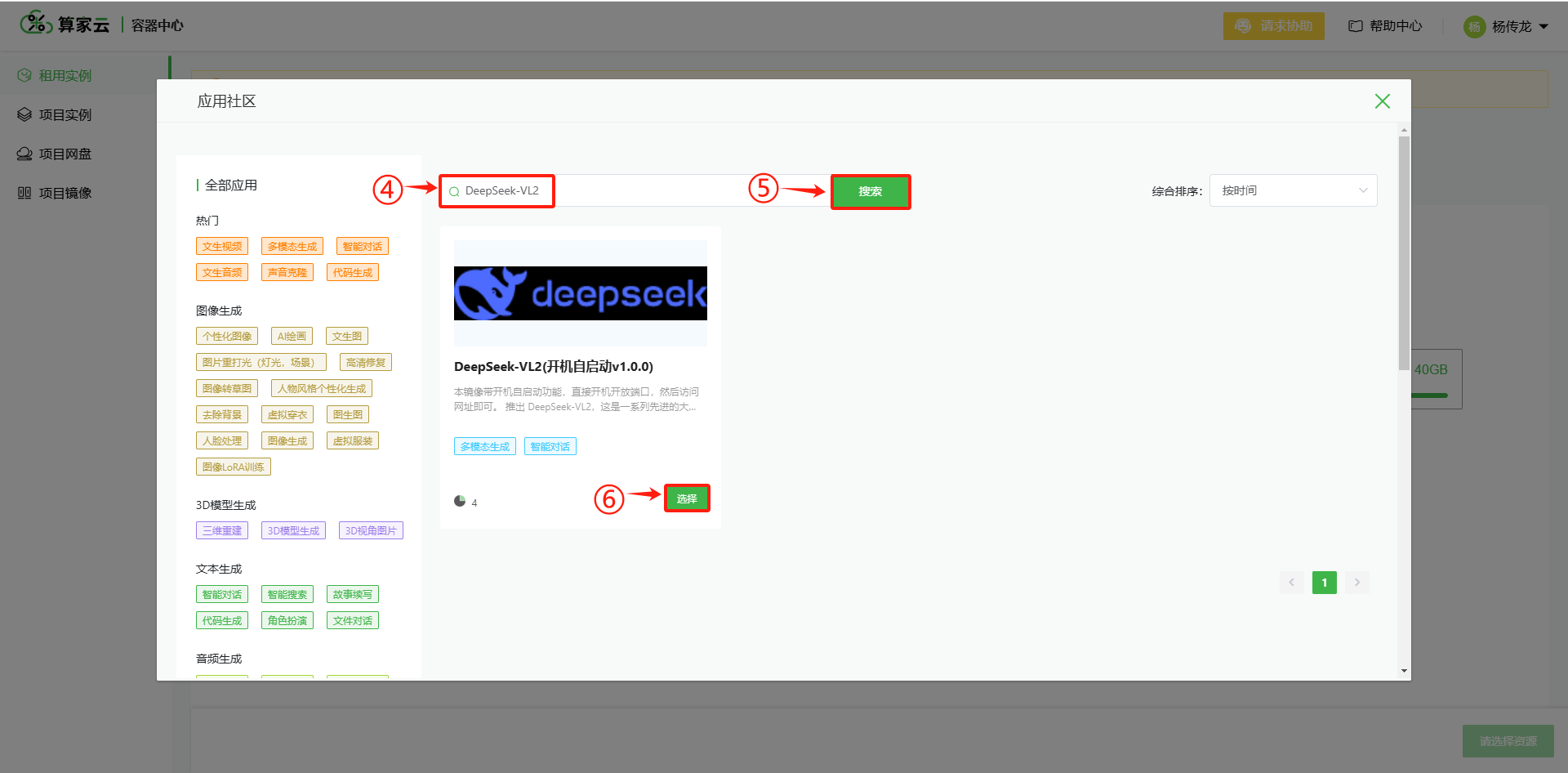Select the 去除背景 tag
Screen dimensions: 1568x773
pyautogui.click(x=222, y=415)
